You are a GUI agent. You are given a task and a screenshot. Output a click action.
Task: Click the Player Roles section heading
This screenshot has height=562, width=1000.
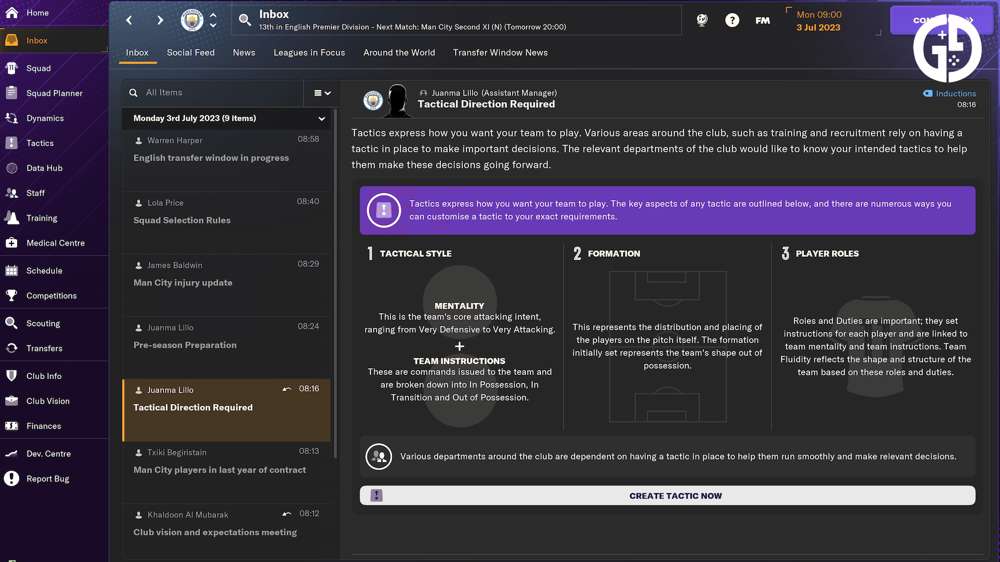pyautogui.click(x=827, y=253)
